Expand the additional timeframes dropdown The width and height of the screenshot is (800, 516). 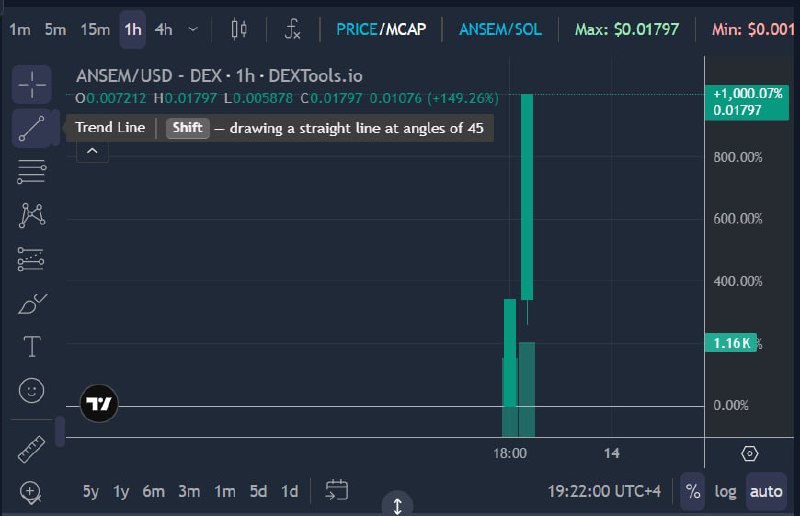pyautogui.click(x=193, y=29)
